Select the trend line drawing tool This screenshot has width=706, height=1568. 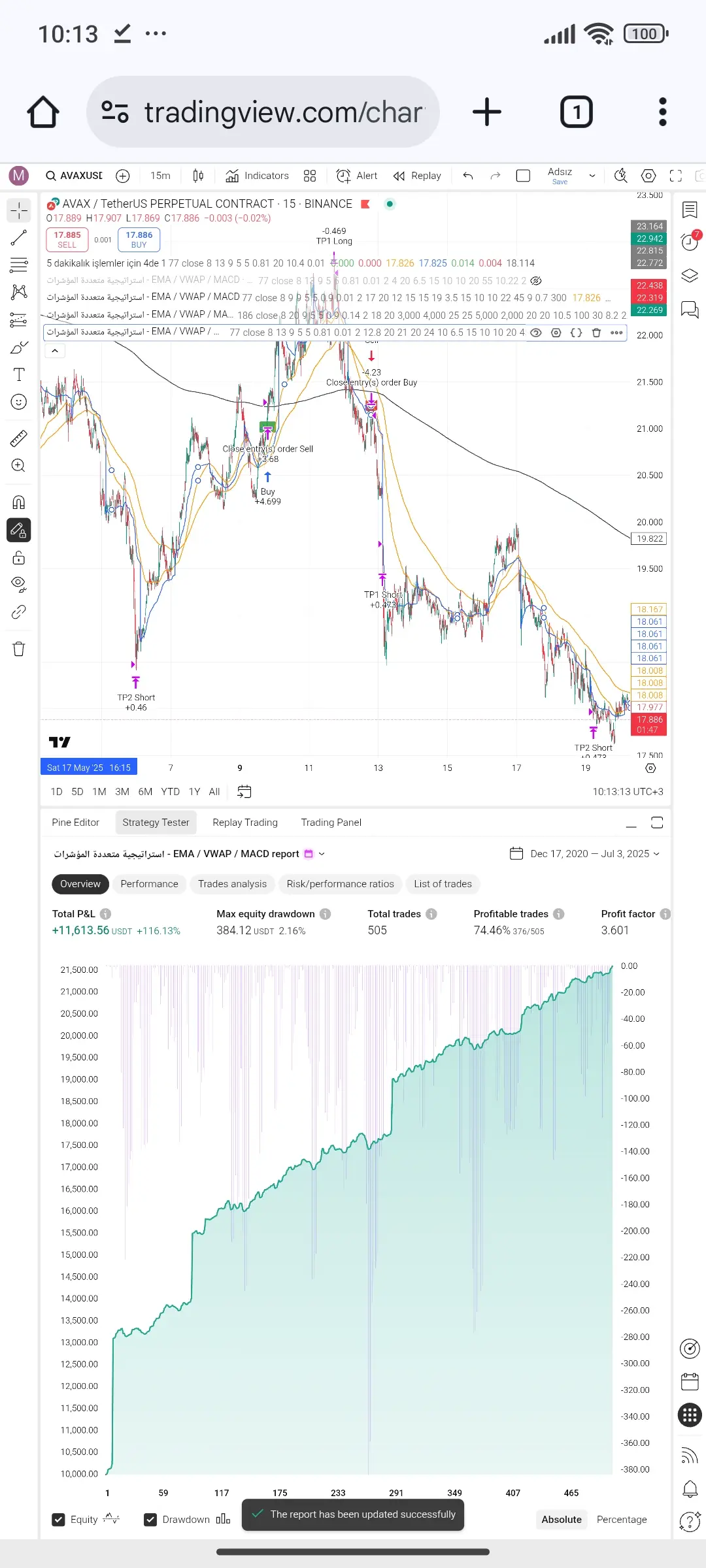(19, 238)
